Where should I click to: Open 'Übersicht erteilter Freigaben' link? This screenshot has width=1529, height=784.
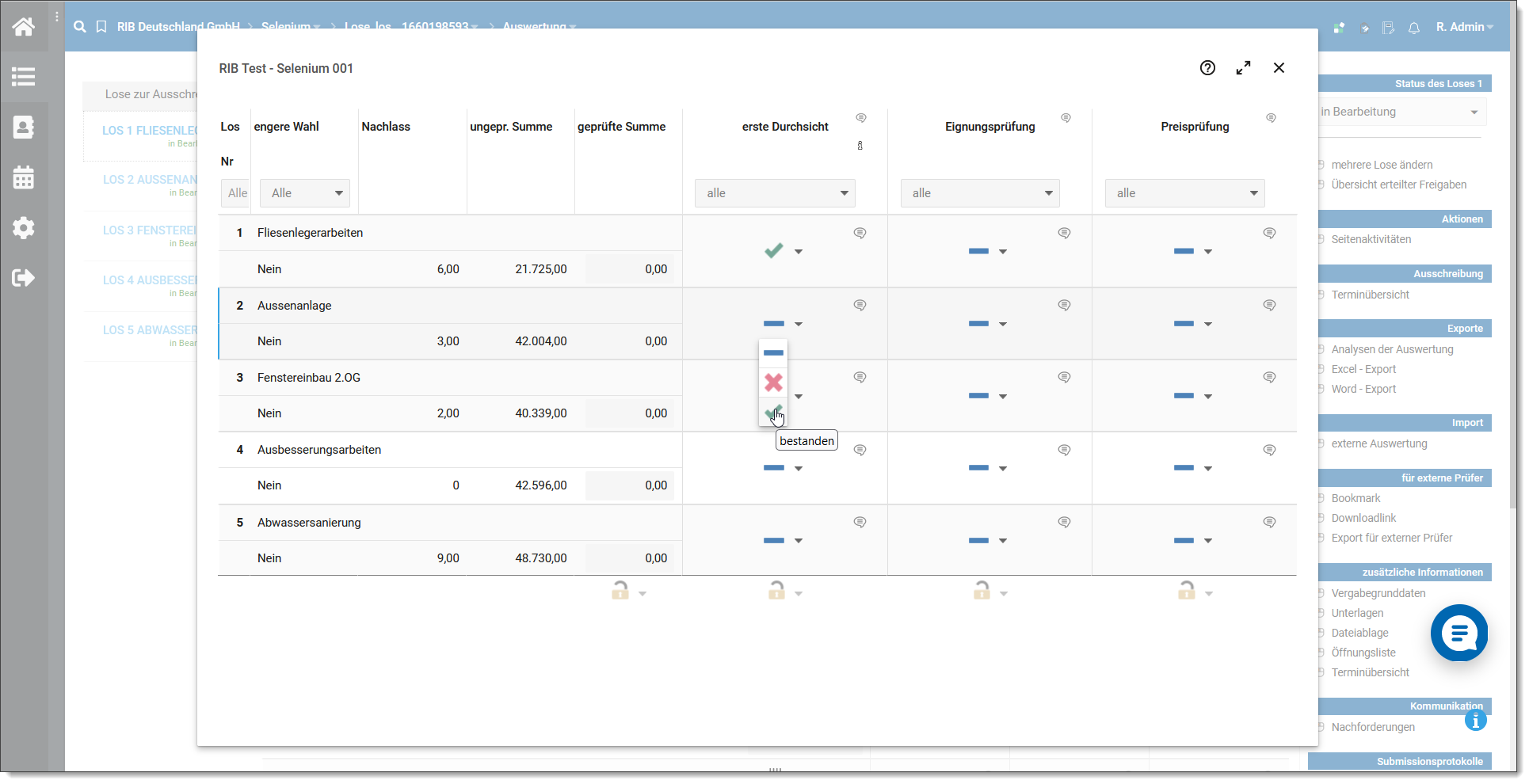click(x=1398, y=185)
